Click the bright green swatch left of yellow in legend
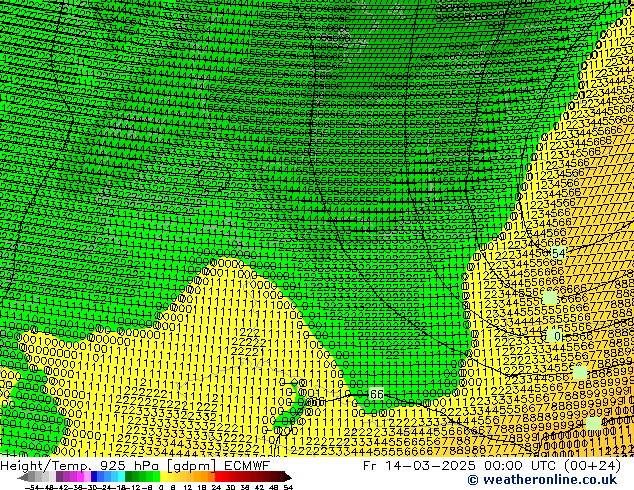 coord(156,477)
